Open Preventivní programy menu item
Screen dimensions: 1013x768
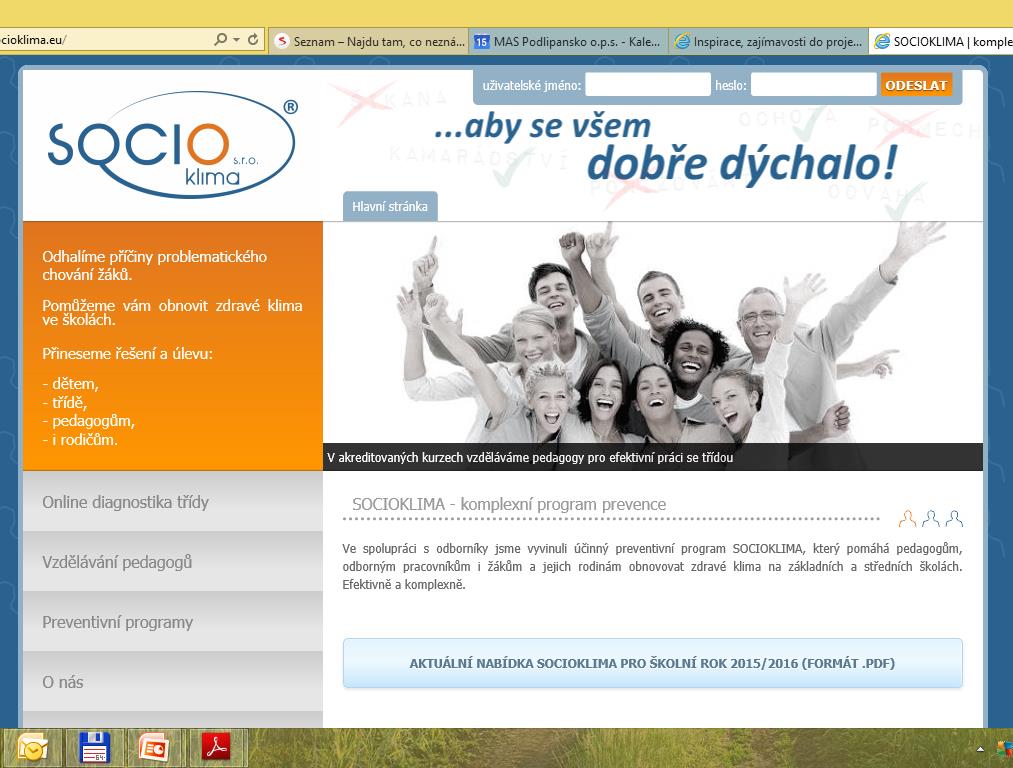(x=172, y=622)
